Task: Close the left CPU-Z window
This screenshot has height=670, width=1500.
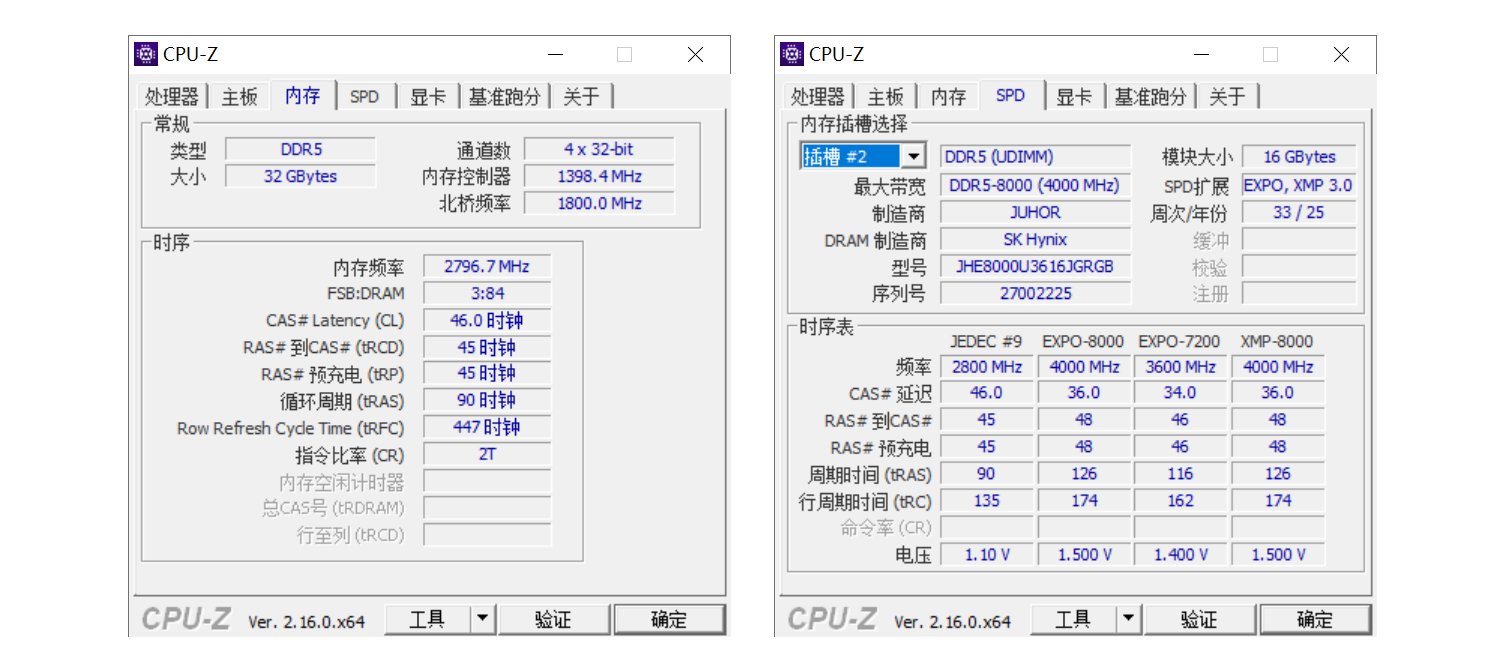Action: [695, 54]
